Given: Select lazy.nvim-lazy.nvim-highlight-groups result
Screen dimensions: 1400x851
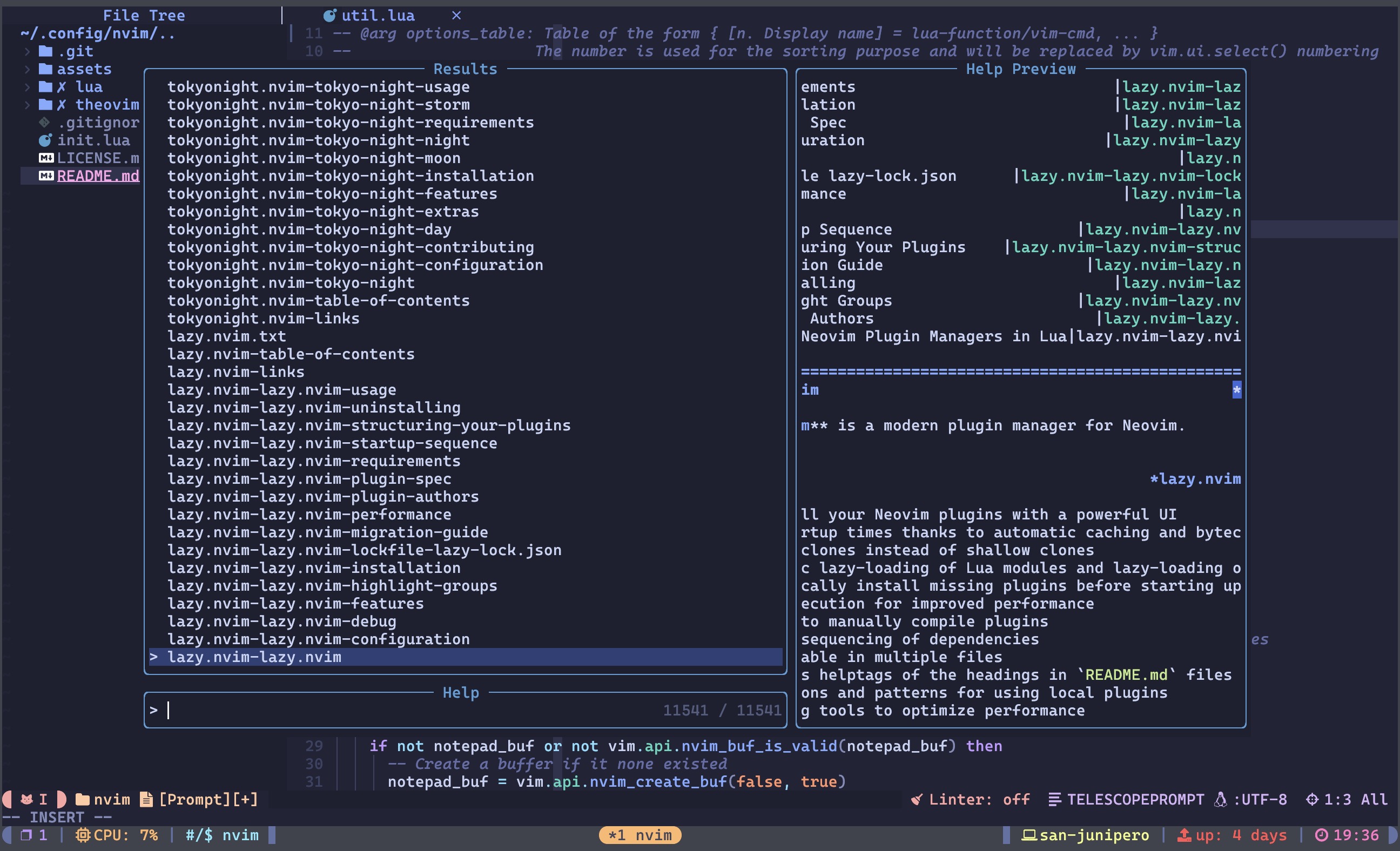Looking at the screenshot, I should 332,586.
